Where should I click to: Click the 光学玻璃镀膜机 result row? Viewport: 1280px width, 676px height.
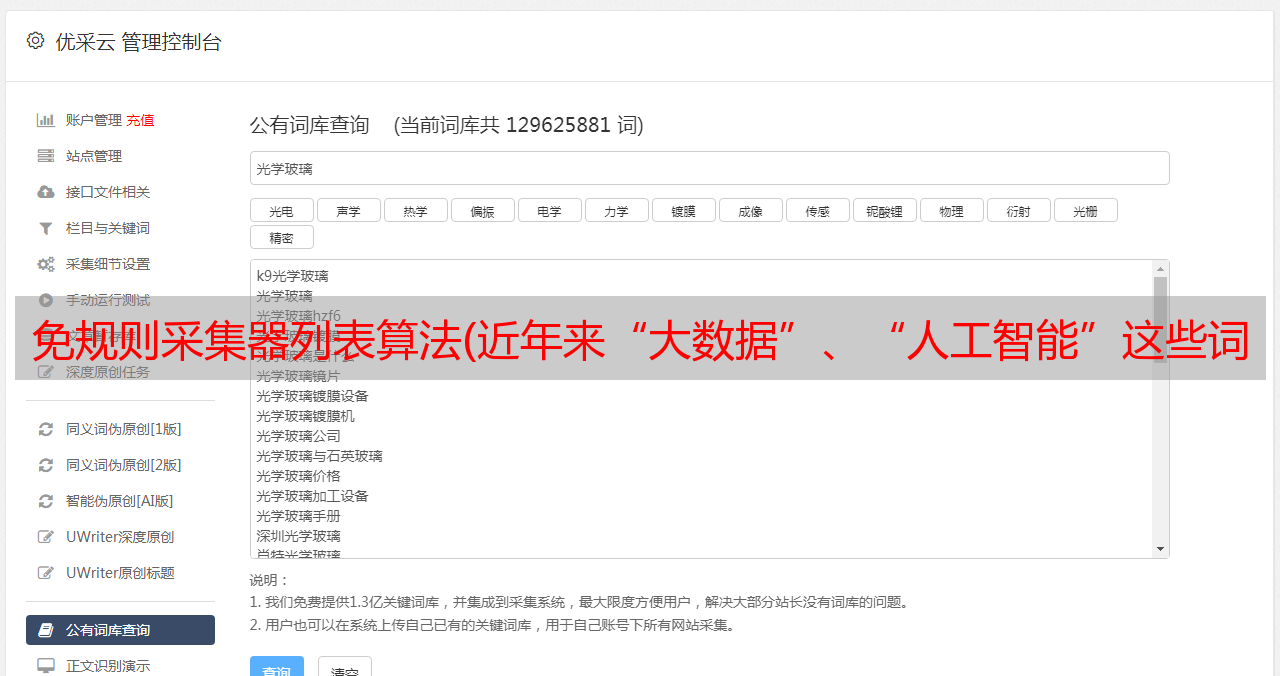[305, 416]
